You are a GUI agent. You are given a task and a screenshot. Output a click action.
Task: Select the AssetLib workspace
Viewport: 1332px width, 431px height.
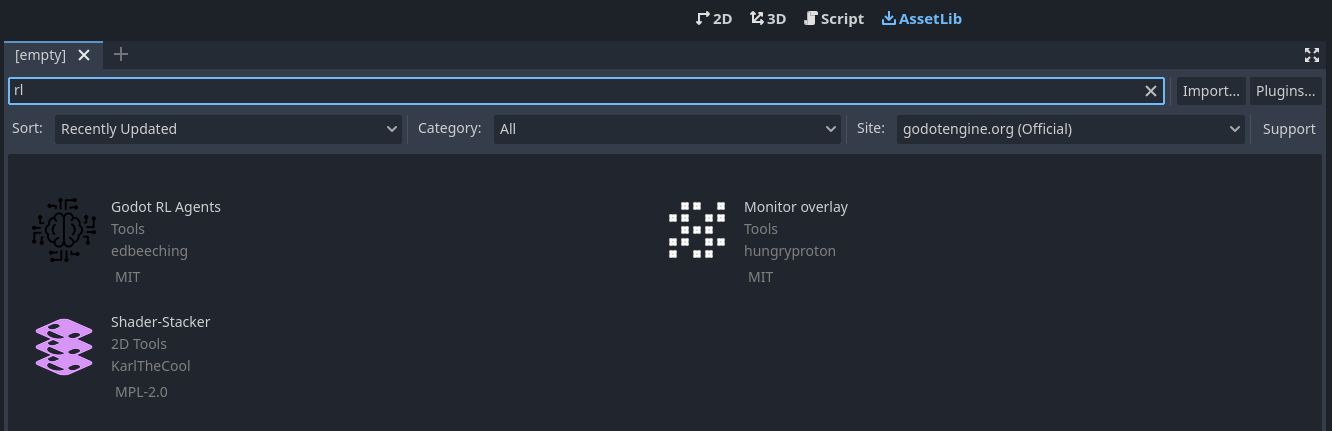click(x=921, y=18)
